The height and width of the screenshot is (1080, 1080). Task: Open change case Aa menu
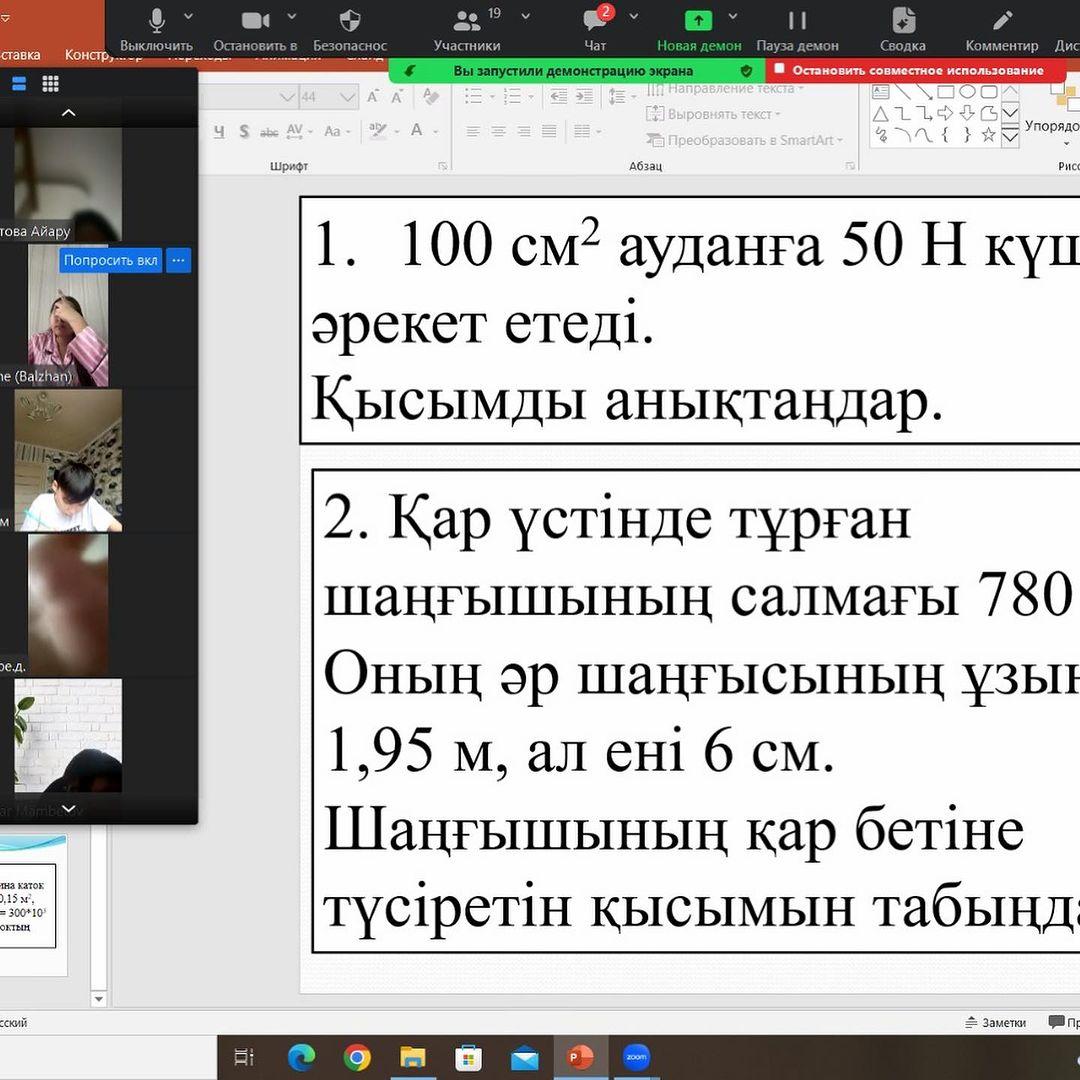(x=337, y=131)
